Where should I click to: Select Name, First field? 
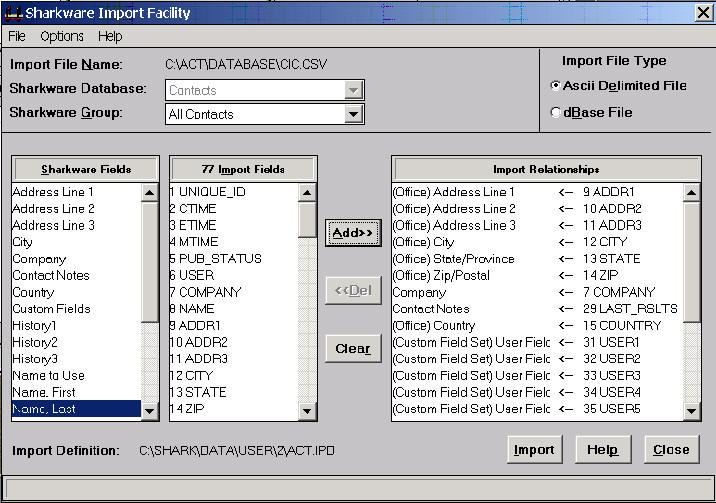point(76,392)
